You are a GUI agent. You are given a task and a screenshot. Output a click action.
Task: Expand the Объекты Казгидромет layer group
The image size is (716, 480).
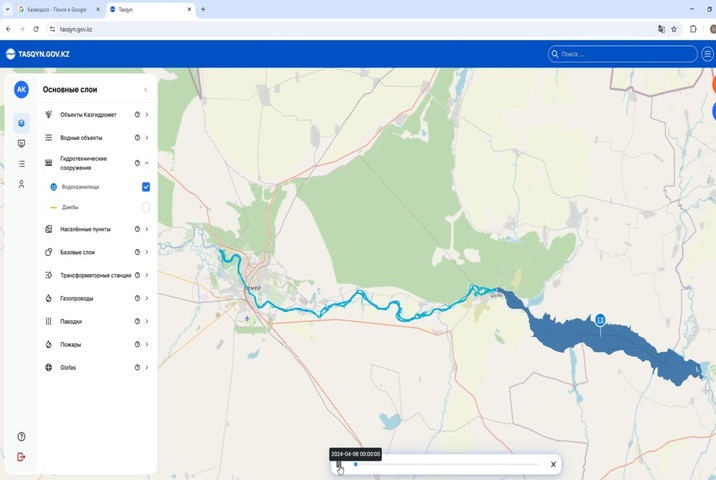pyautogui.click(x=147, y=115)
